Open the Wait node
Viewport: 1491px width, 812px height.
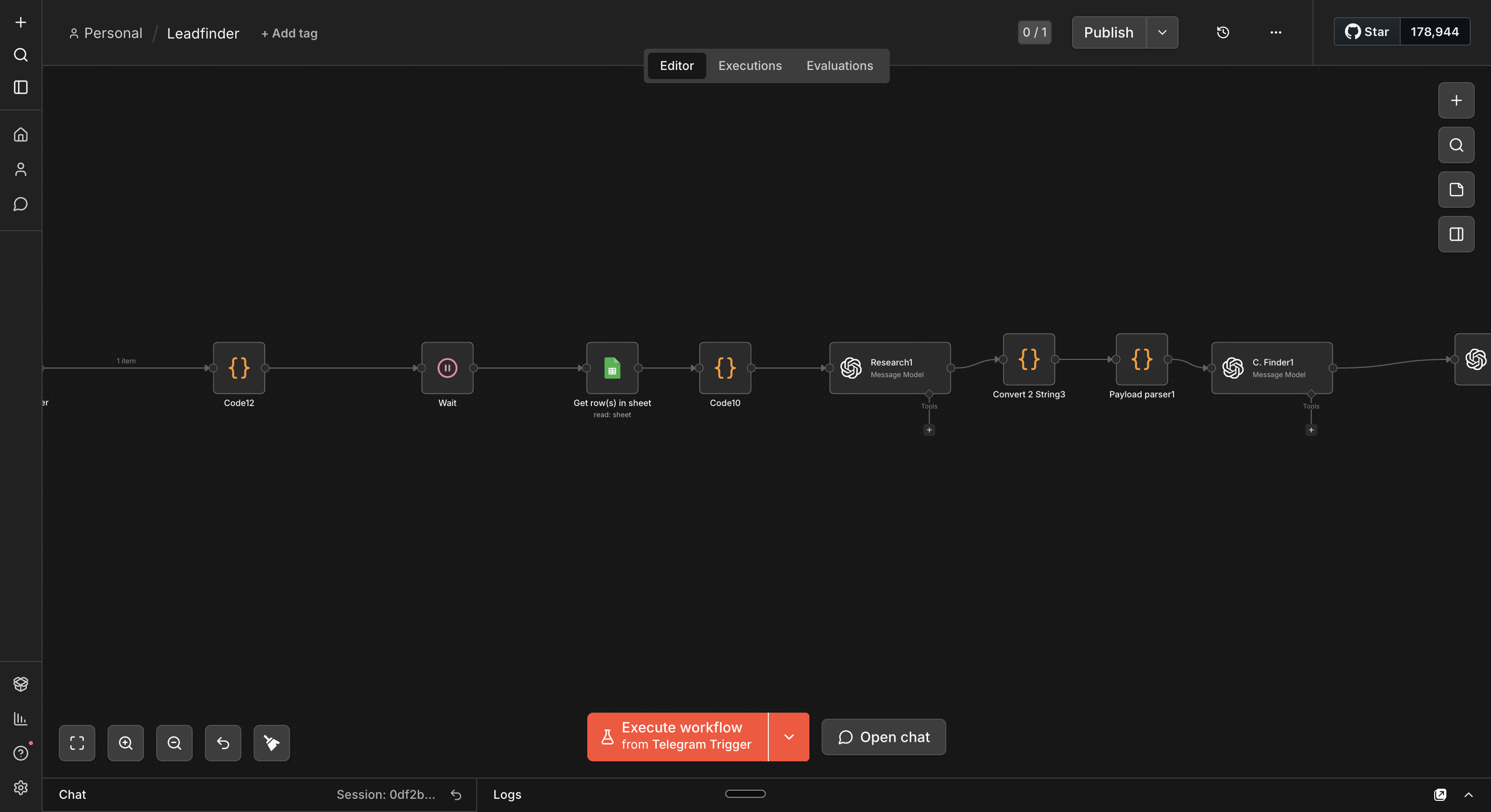pos(447,368)
